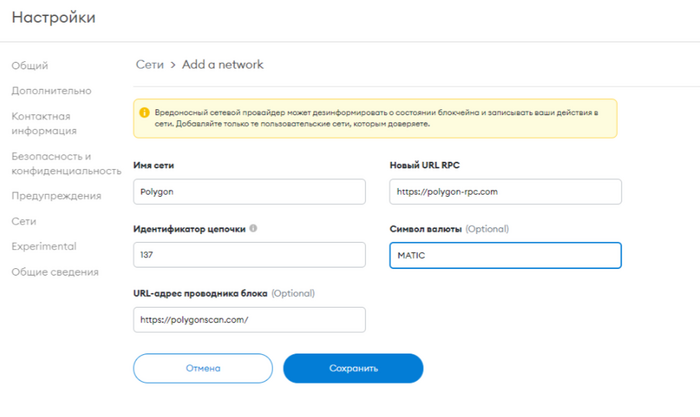Image resolution: width=700 pixels, height=417 pixels.
Task: Select Сети in the sidebar
Action: pyautogui.click(x=24, y=221)
